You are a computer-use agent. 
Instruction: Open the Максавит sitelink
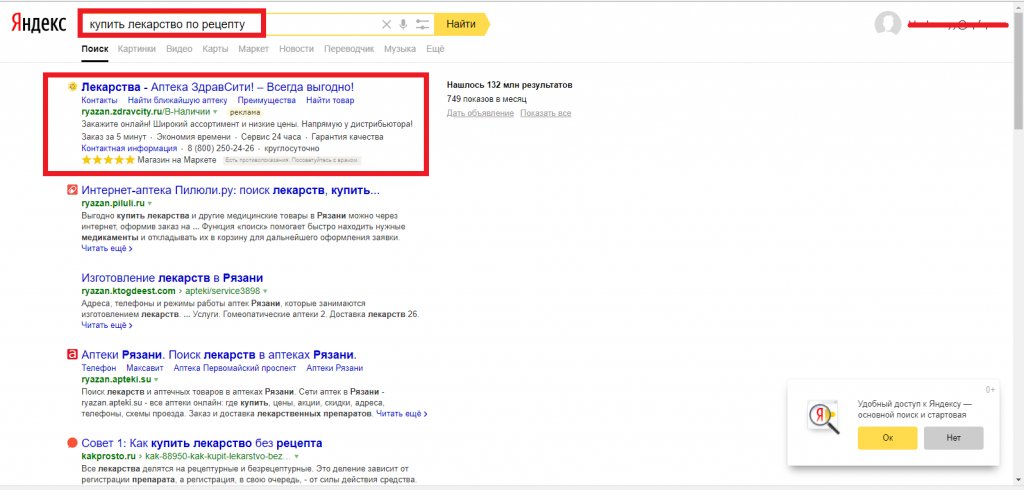(145, 368)
